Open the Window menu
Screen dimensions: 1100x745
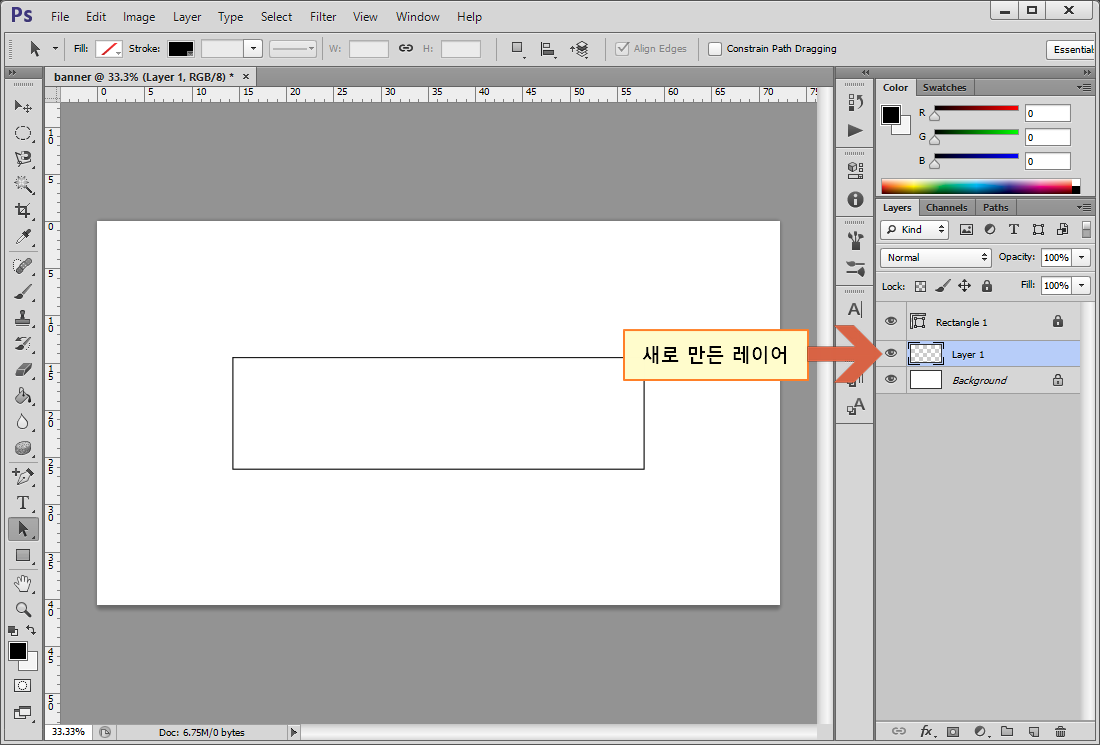coord(417,16)
